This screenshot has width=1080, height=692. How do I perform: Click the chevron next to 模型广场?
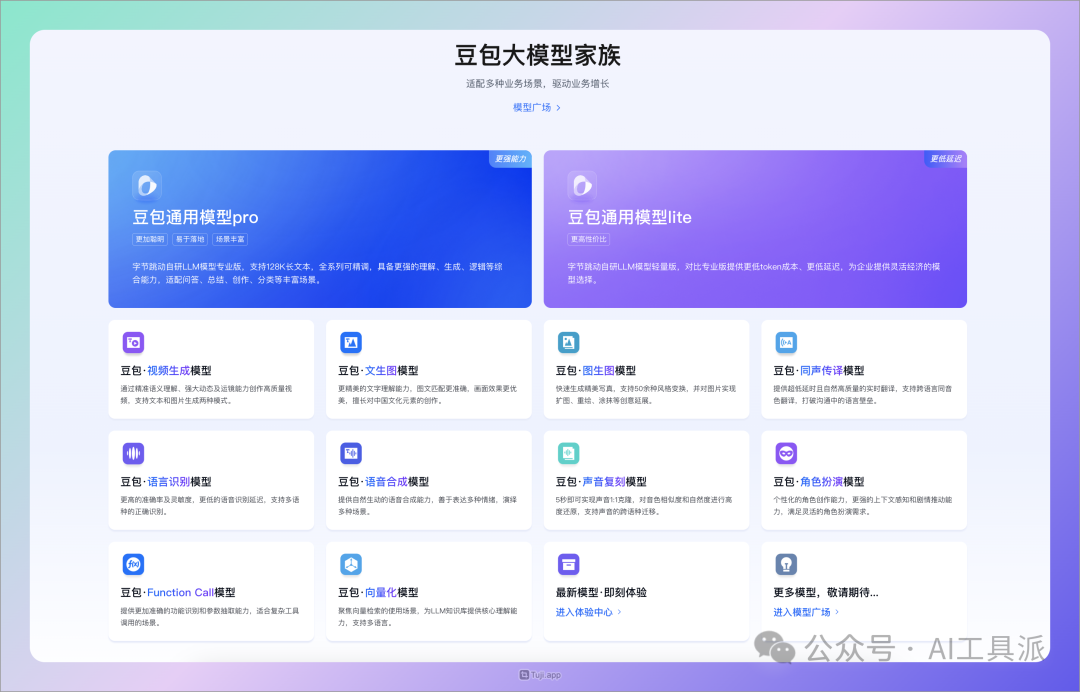click(x=558, y=108)
